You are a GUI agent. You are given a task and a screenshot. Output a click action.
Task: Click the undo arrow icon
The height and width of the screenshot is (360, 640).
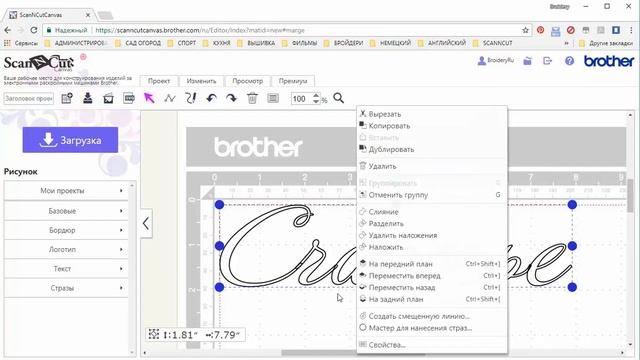point(211,98)
